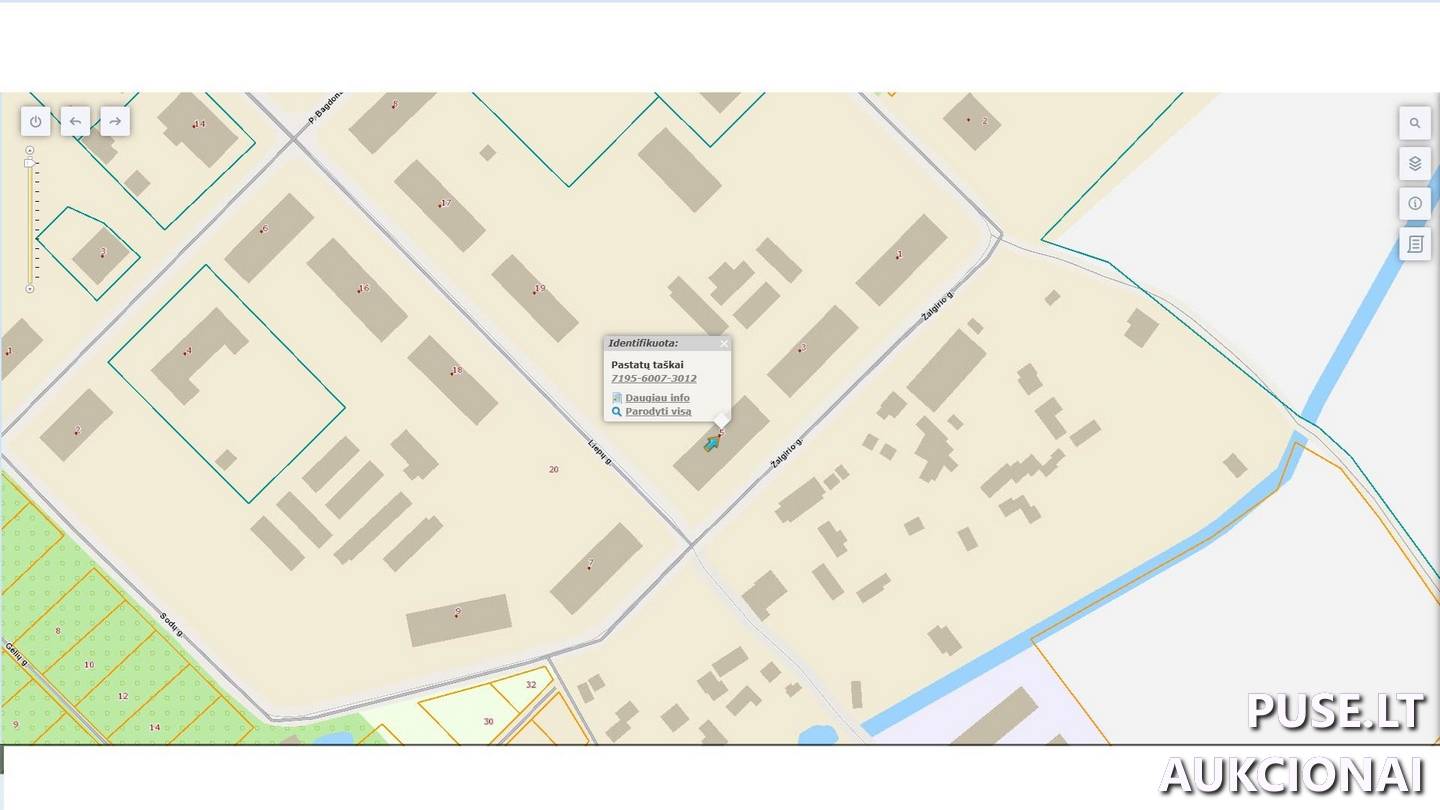This screenshot has width=1440, height=810.
Task: Select building point 17
Action: 445,203
